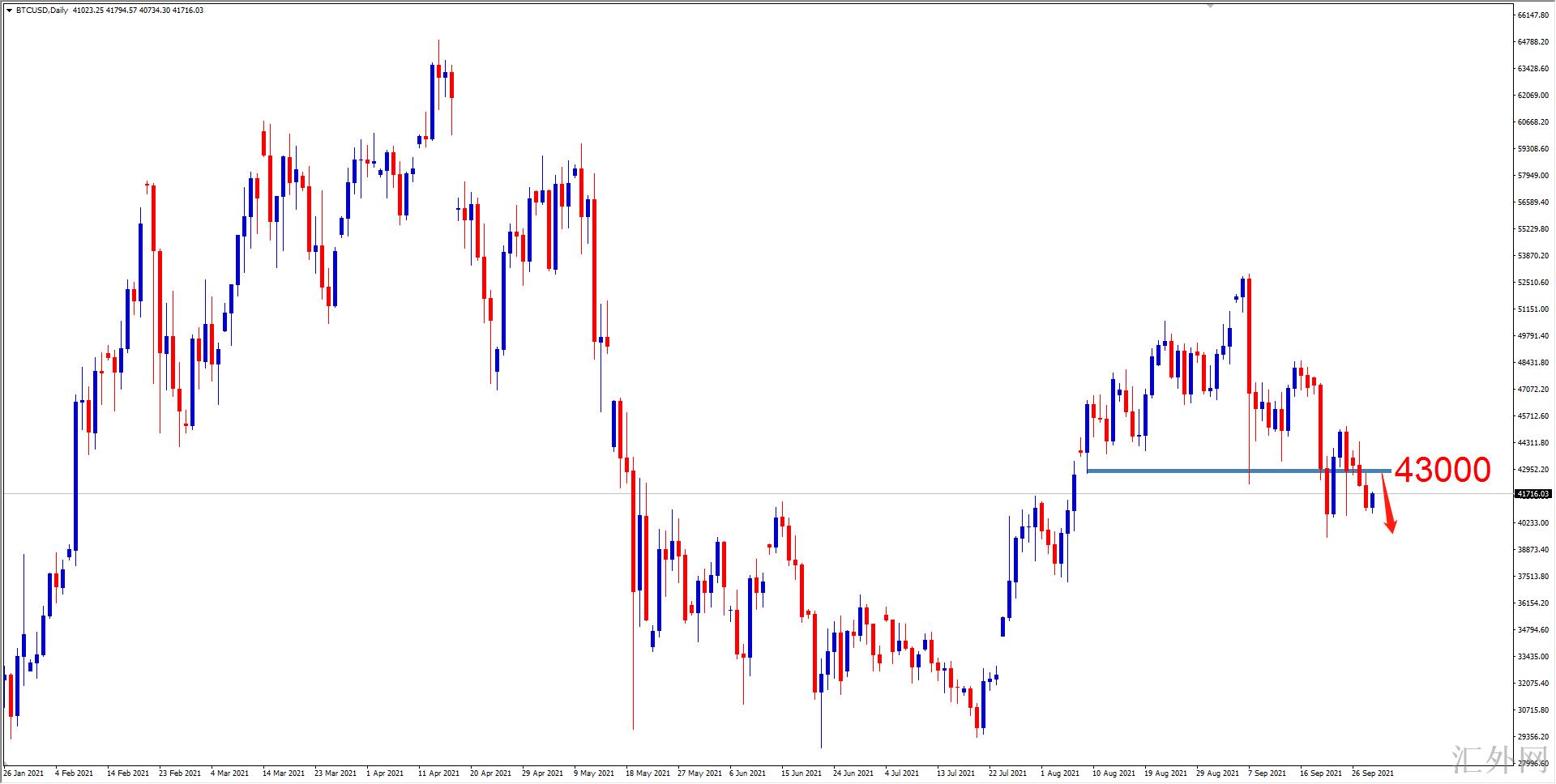
Task: Click the 16 Sep 2021 date label
Action: [x=1321, y=773]
